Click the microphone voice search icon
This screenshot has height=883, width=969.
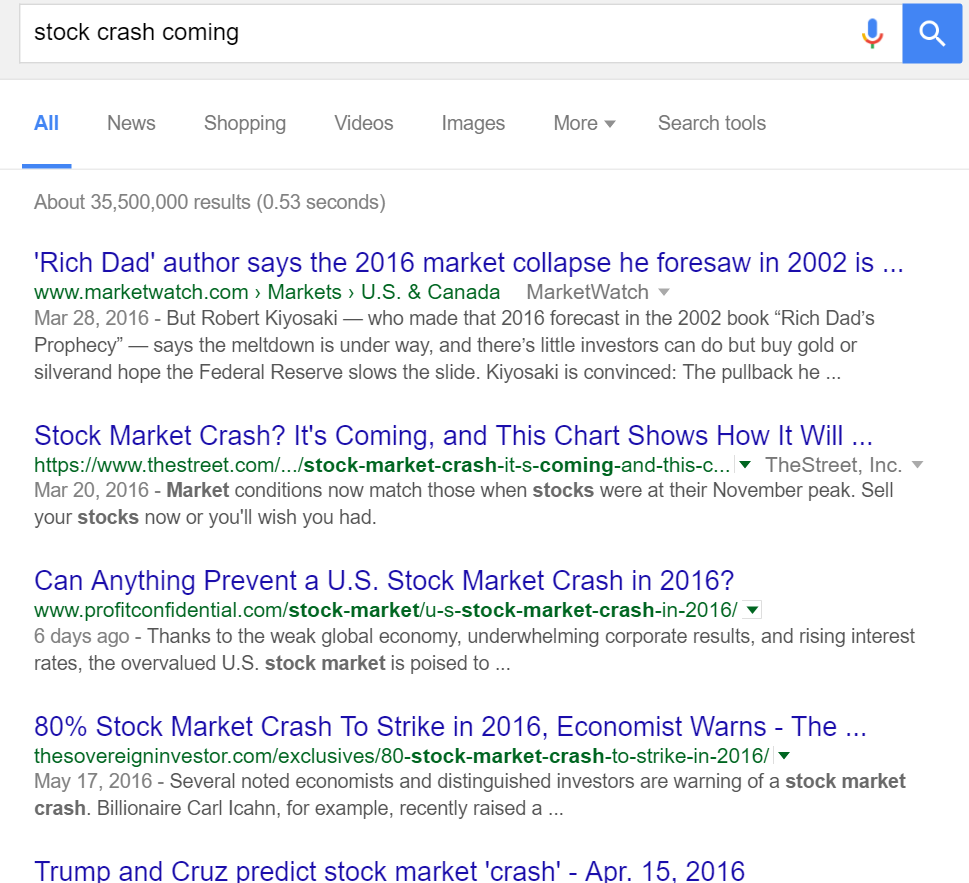[872, 33]
